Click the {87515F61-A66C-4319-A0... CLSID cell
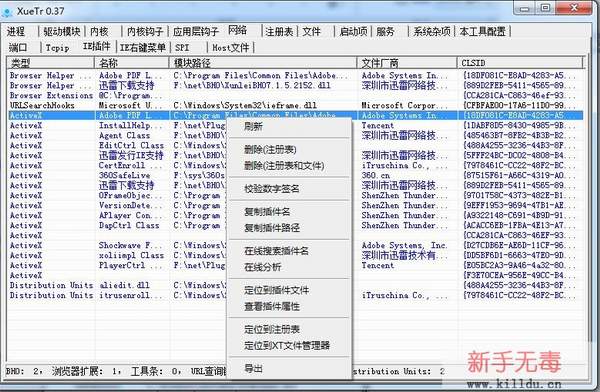600x392 pixels. coord(519,175)
